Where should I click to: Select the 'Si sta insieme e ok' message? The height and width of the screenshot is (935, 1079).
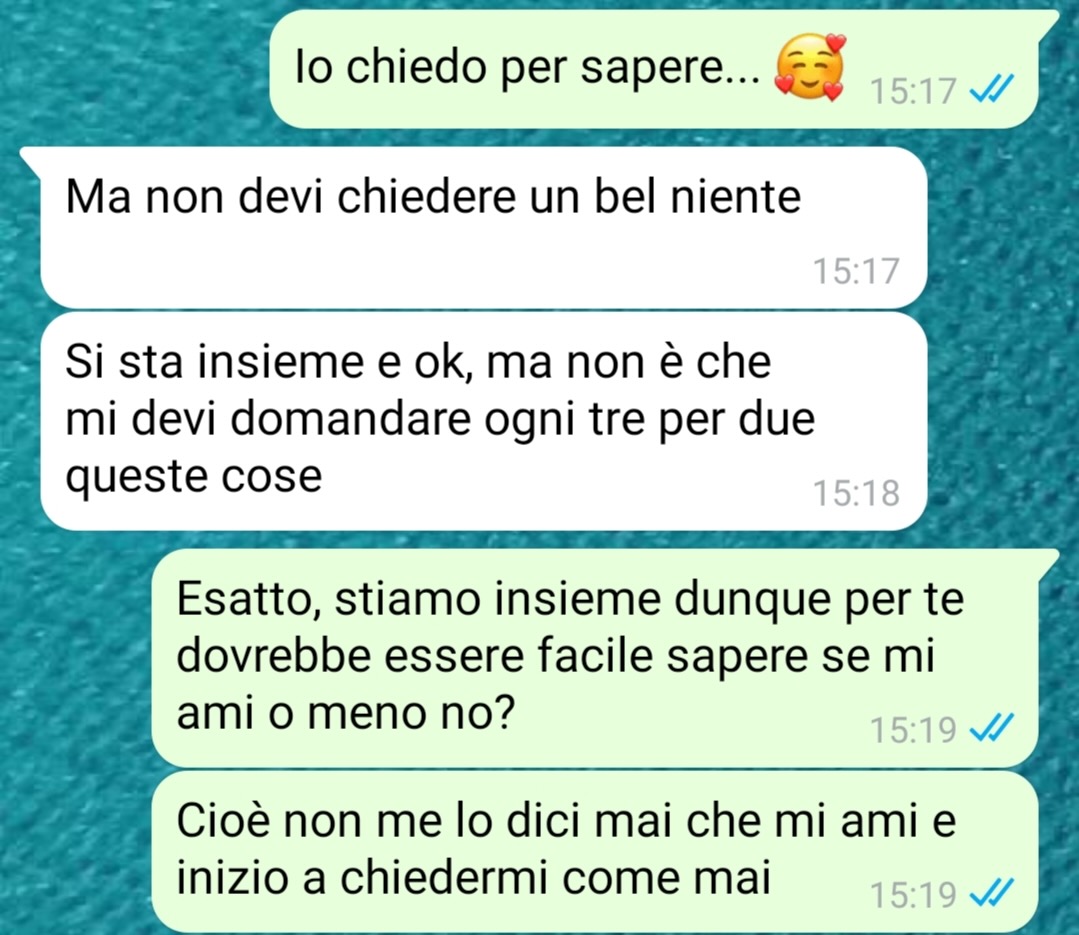pos(484,421)
